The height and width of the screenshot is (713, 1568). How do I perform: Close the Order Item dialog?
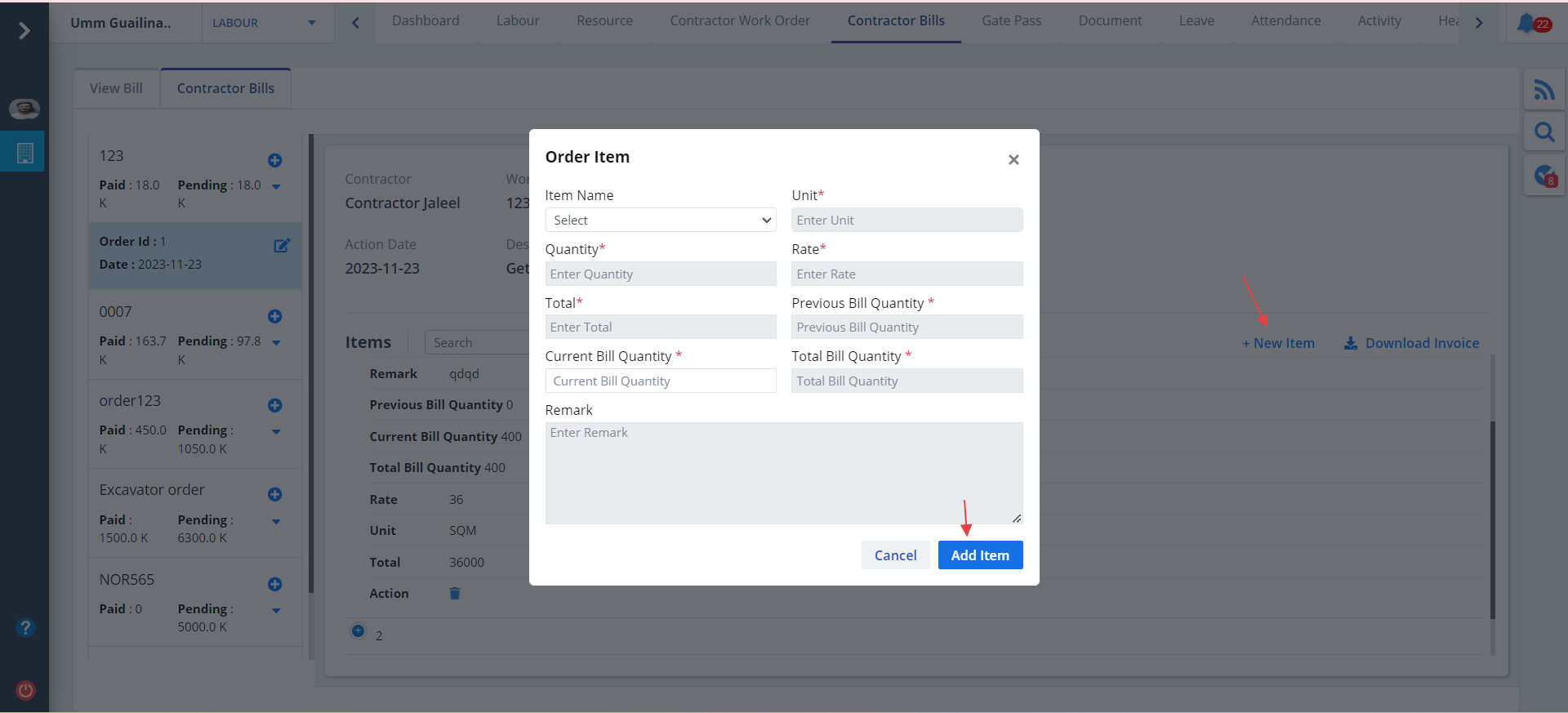tap(1013, 159)
